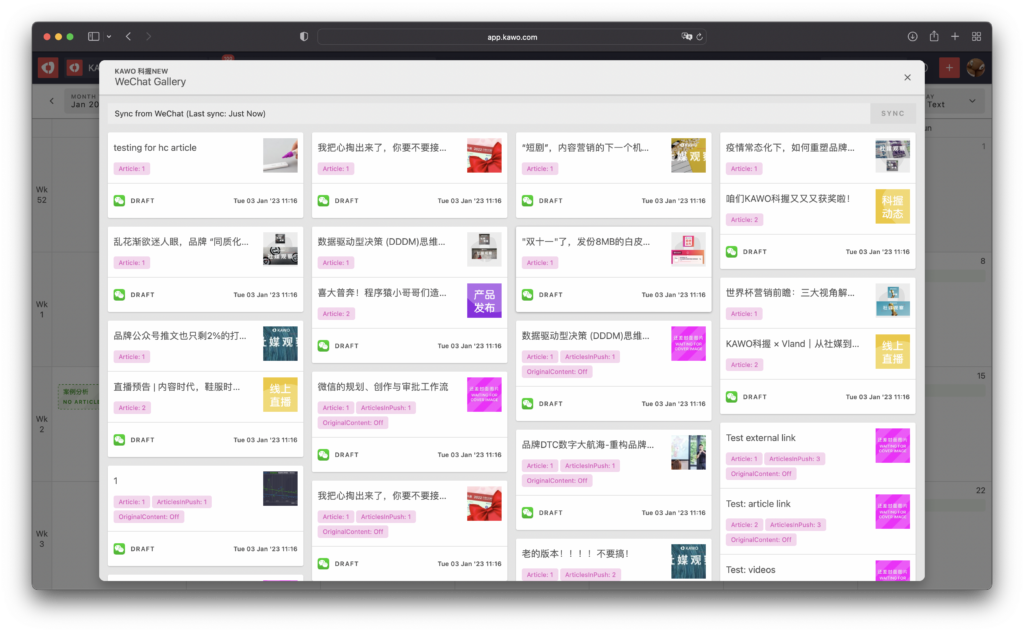Open the 'Test: article link' article

[758, 503]
